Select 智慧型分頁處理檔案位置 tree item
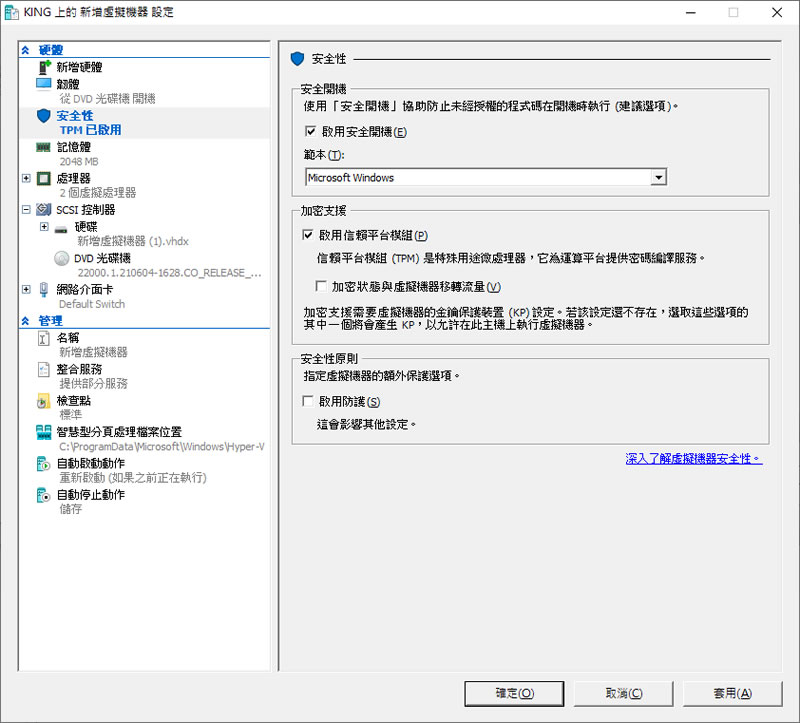 pyautogui.click(x=119, y=432)
